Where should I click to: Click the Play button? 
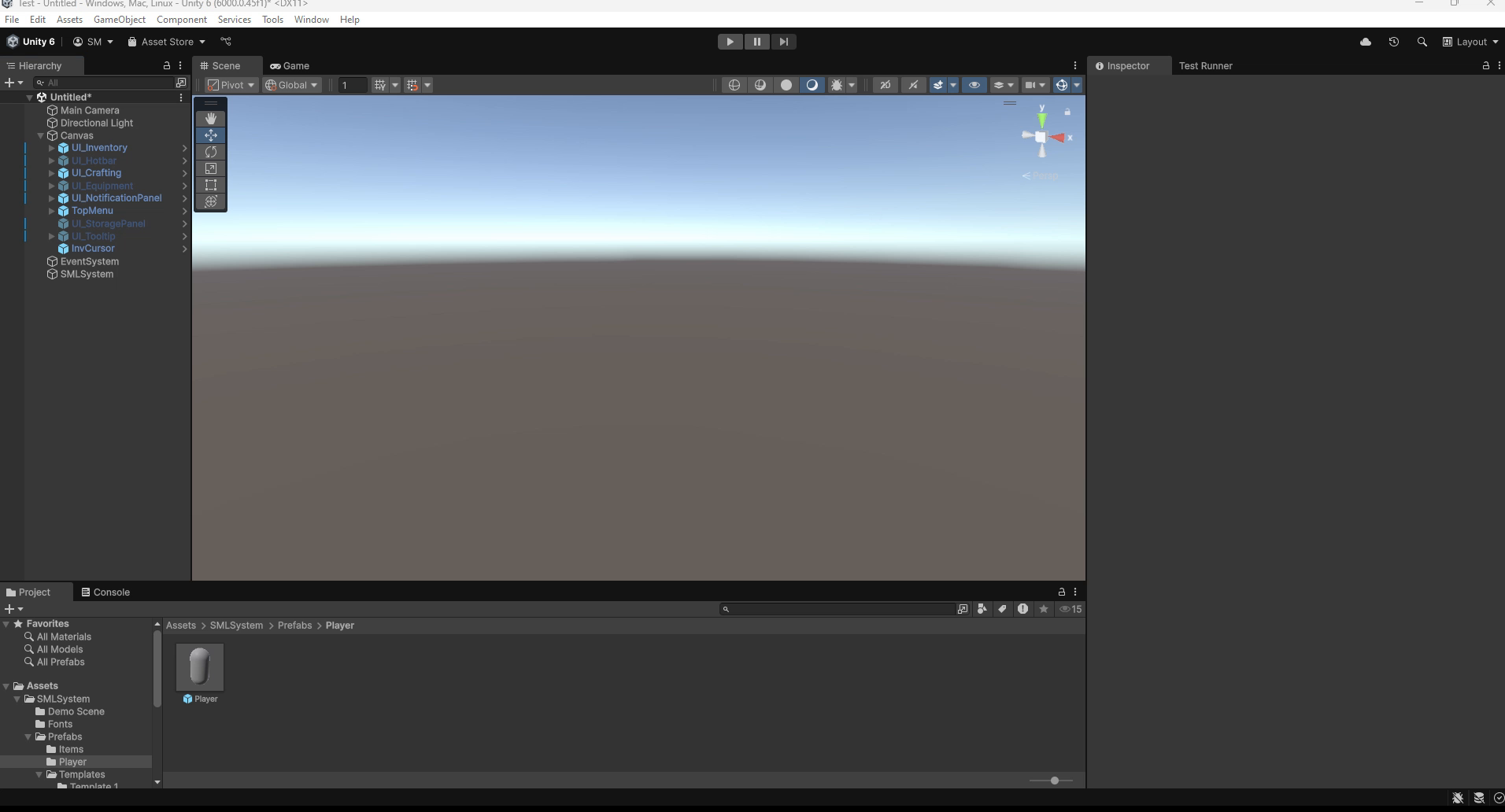pos(730,42)
